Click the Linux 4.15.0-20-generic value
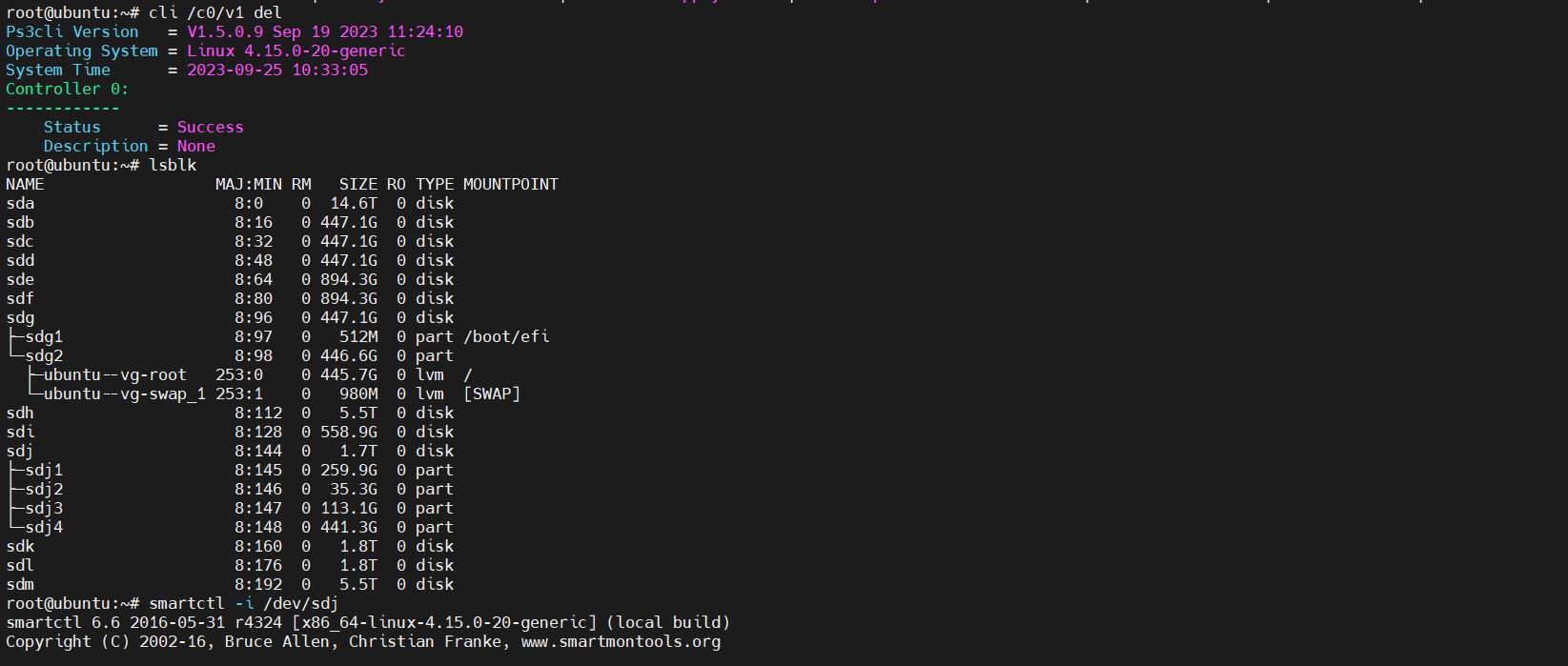 pos(296,50)
